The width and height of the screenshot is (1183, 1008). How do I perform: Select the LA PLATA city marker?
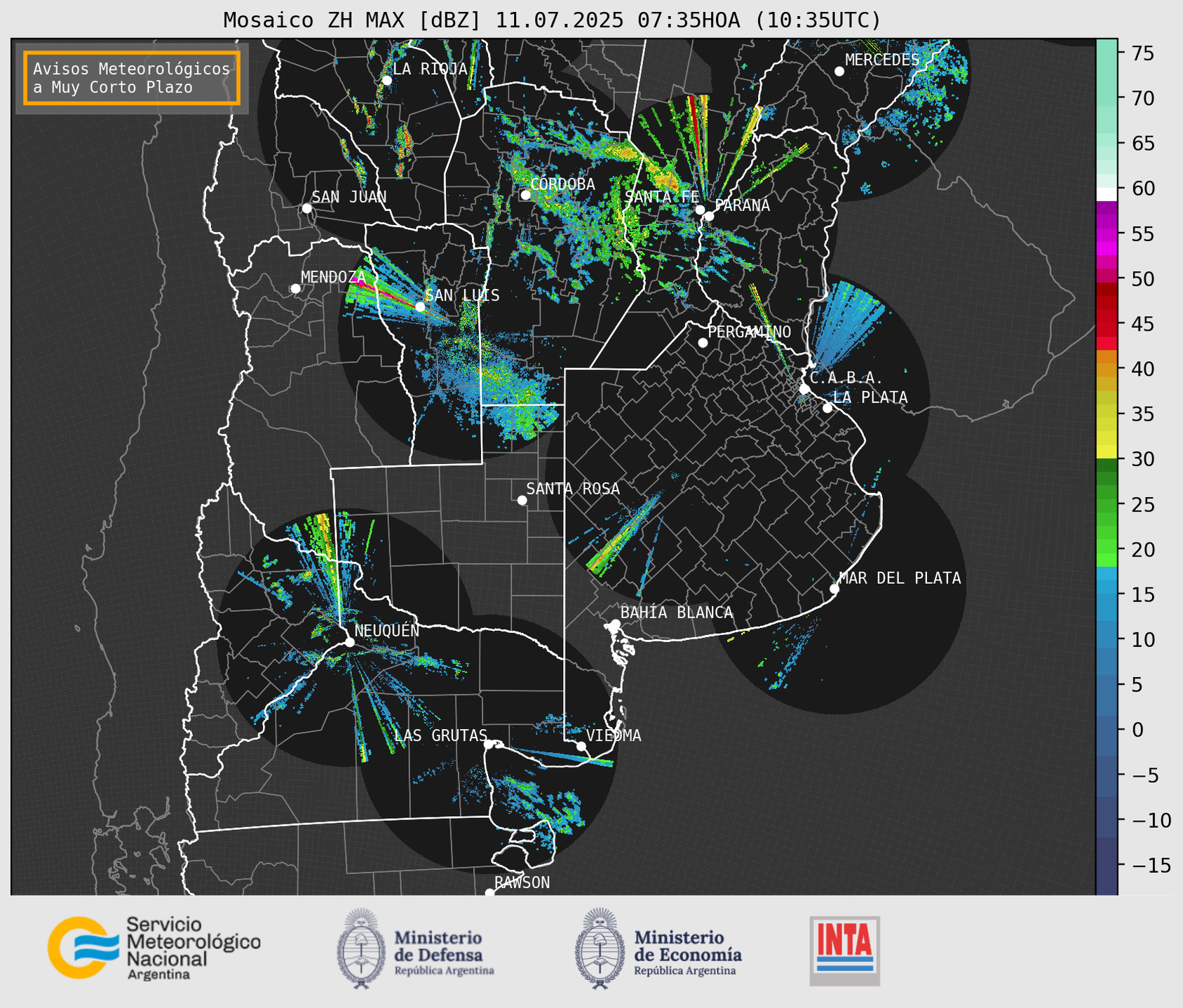(x=827, y=408)
